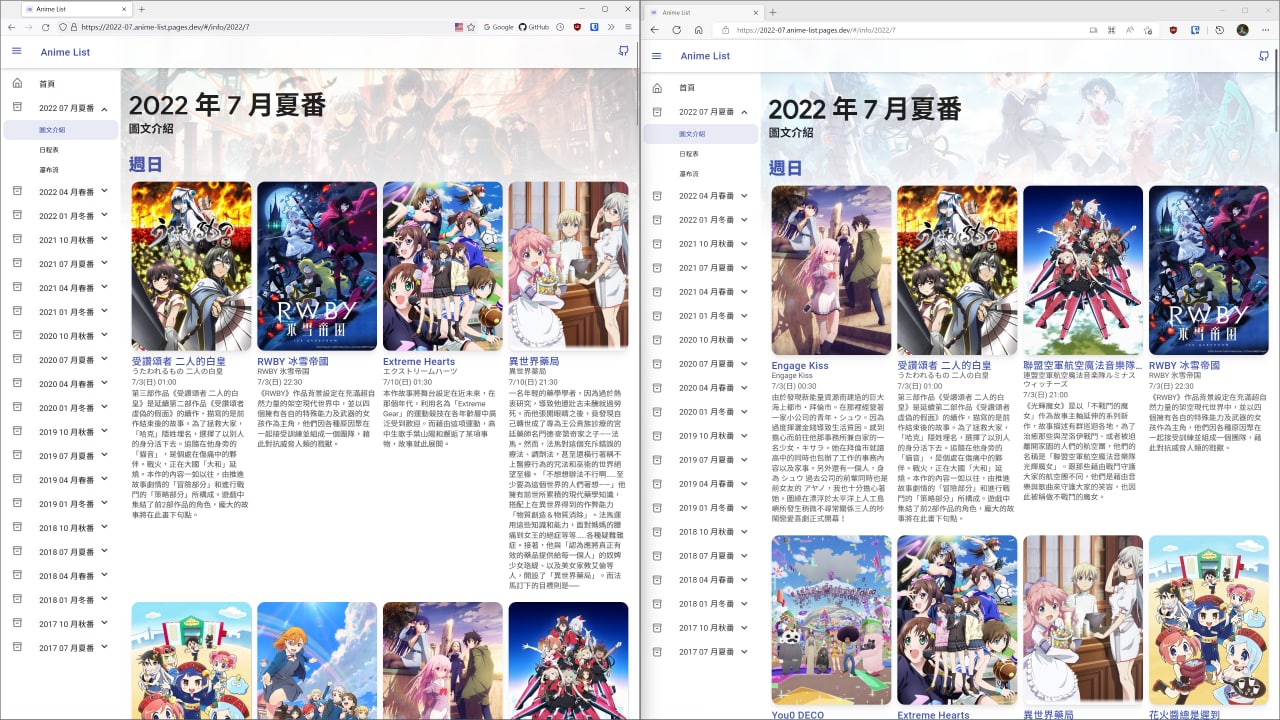
Task: Open the GitHub bookmark in Firefox toolbar
Action: tap(534, 27)
